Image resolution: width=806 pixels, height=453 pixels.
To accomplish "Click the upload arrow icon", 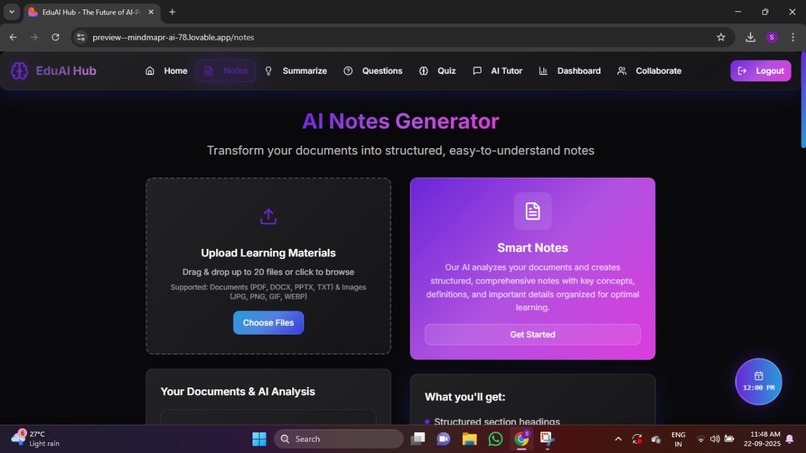I will [268, 216].
